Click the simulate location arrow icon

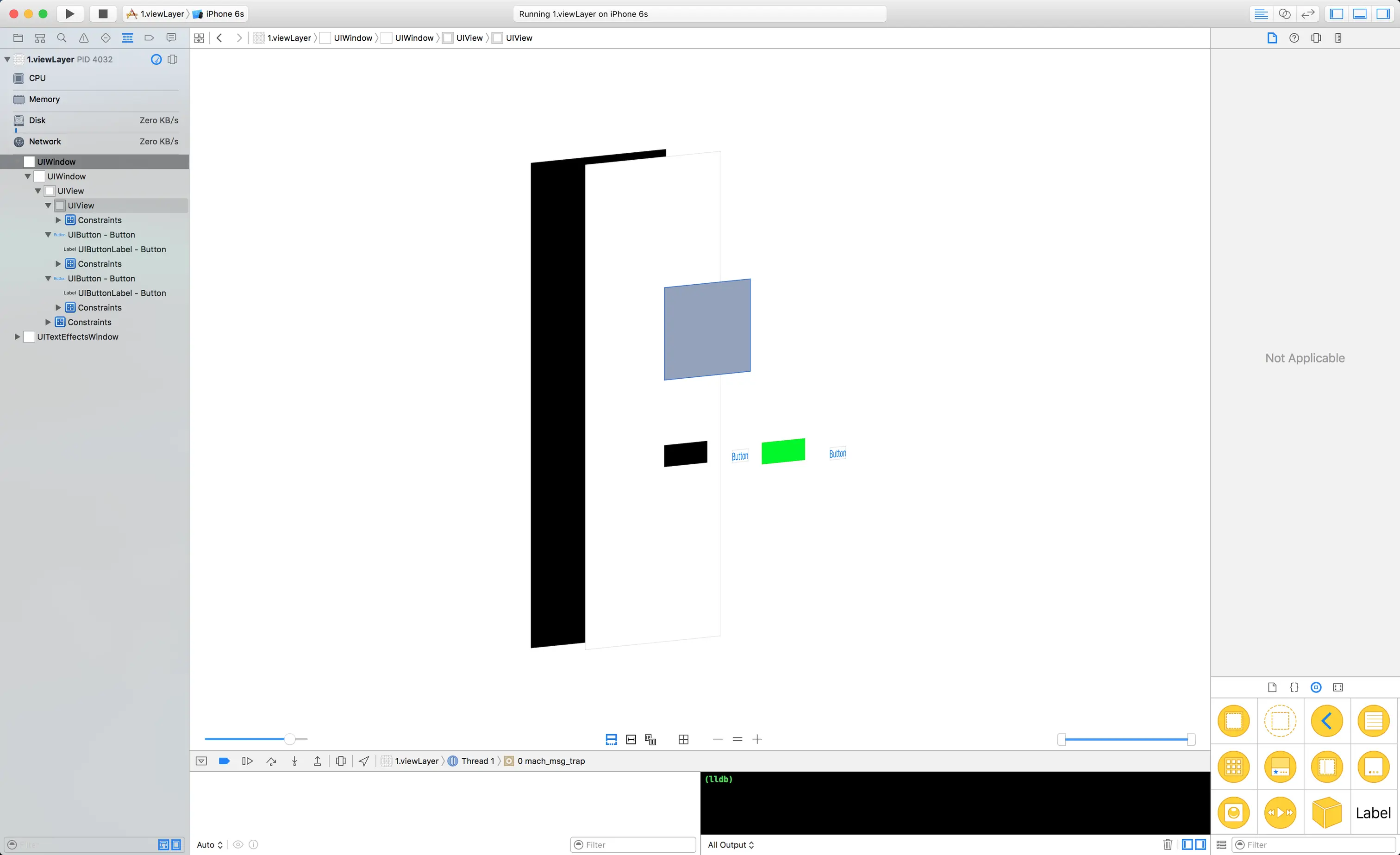point(364,761)
